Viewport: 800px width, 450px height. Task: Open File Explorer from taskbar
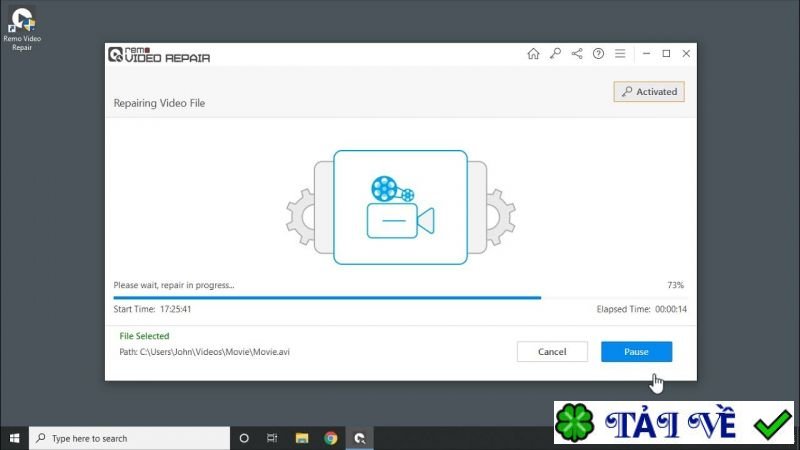pos(302,438)
